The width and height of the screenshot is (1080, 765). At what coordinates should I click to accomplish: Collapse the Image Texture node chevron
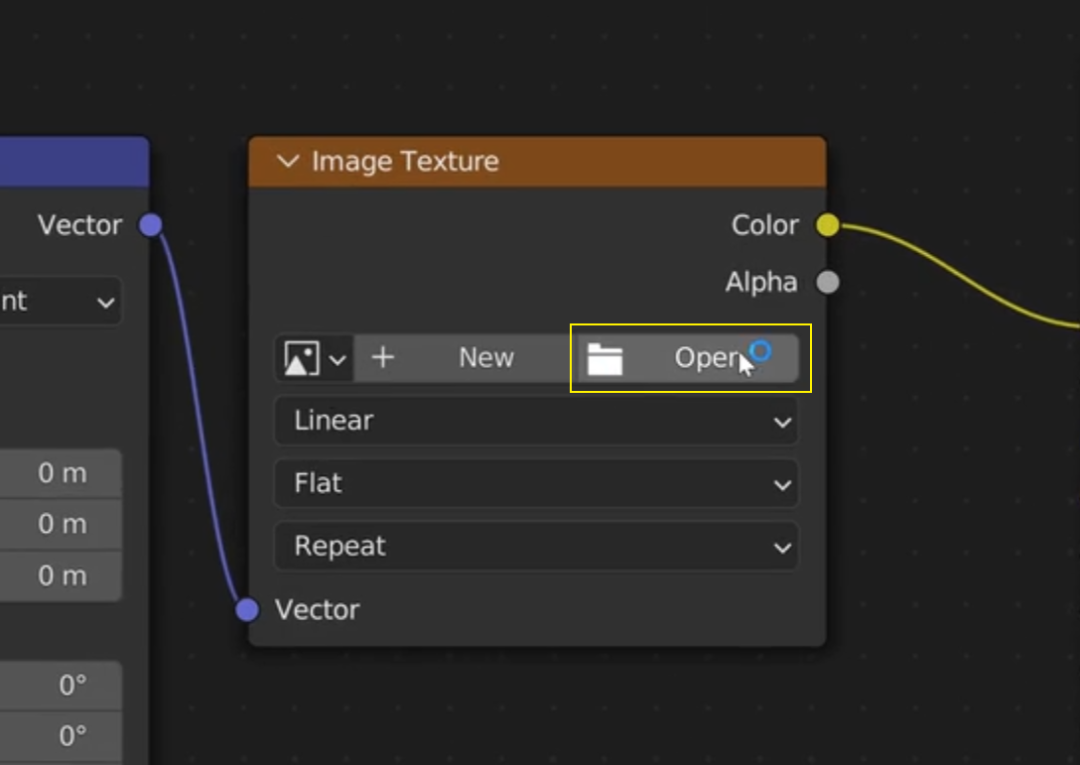tap(288, 161)
